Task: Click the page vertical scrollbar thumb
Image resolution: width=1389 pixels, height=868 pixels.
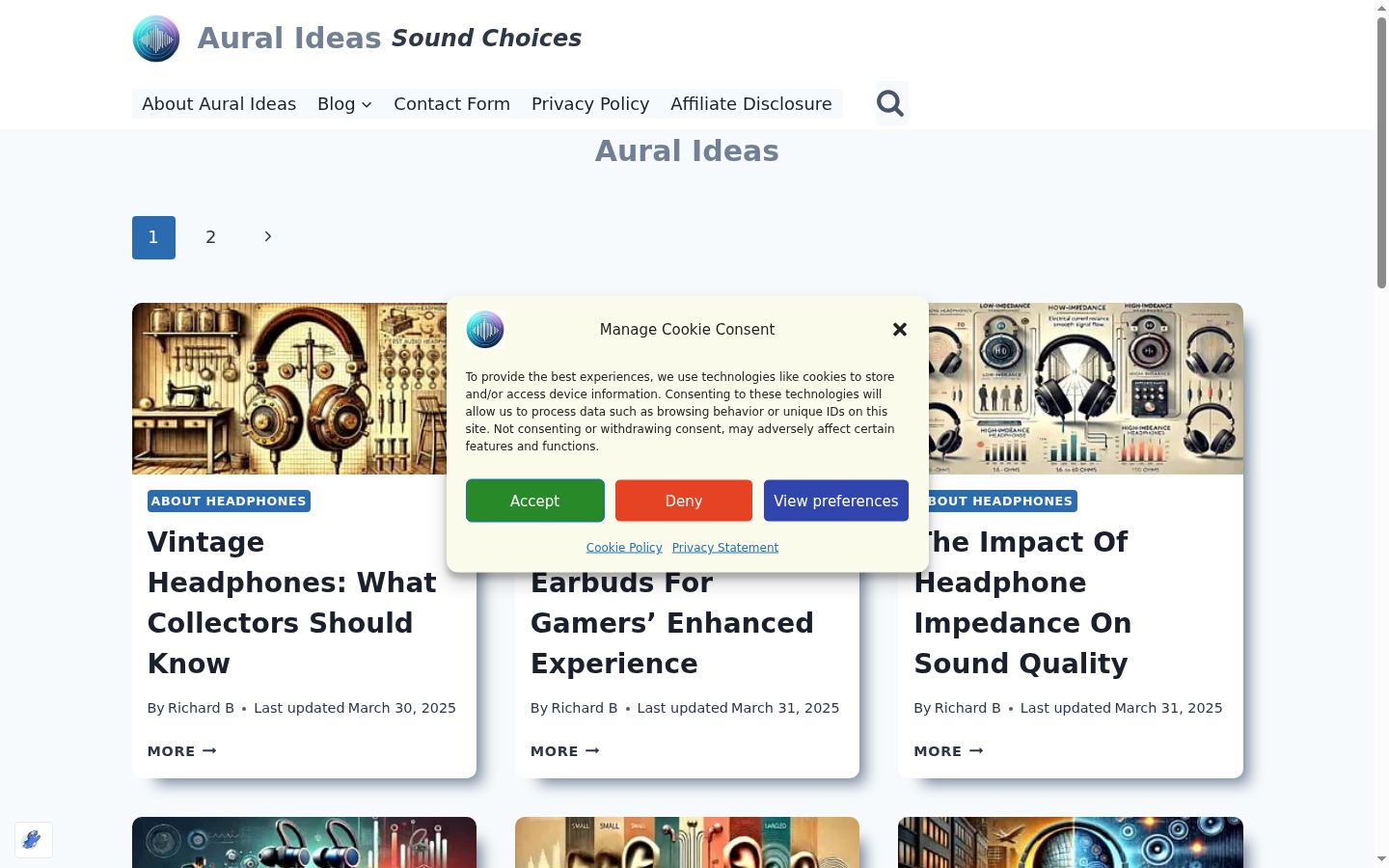Action: tap(1381, 152)
